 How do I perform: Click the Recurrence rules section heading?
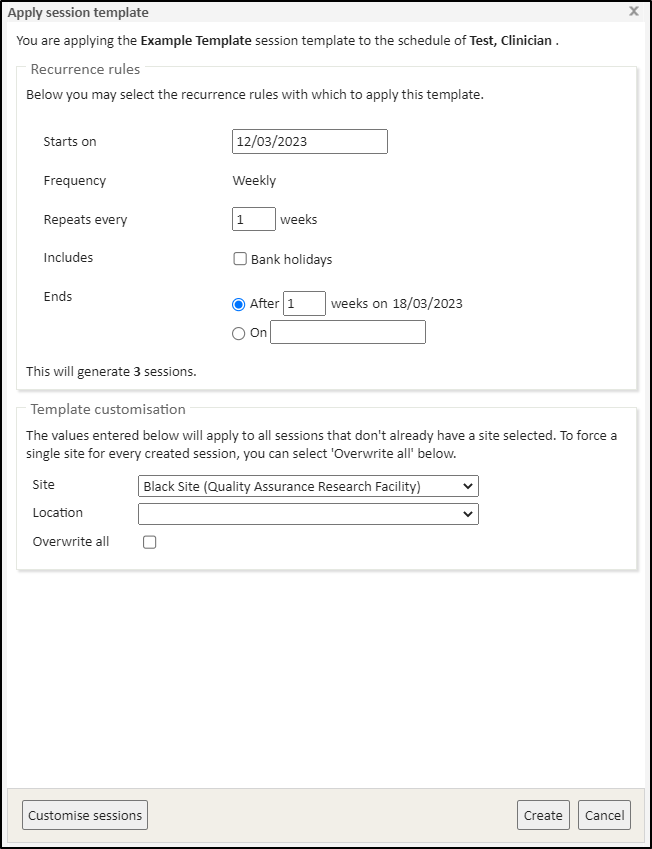pos(85,70)
